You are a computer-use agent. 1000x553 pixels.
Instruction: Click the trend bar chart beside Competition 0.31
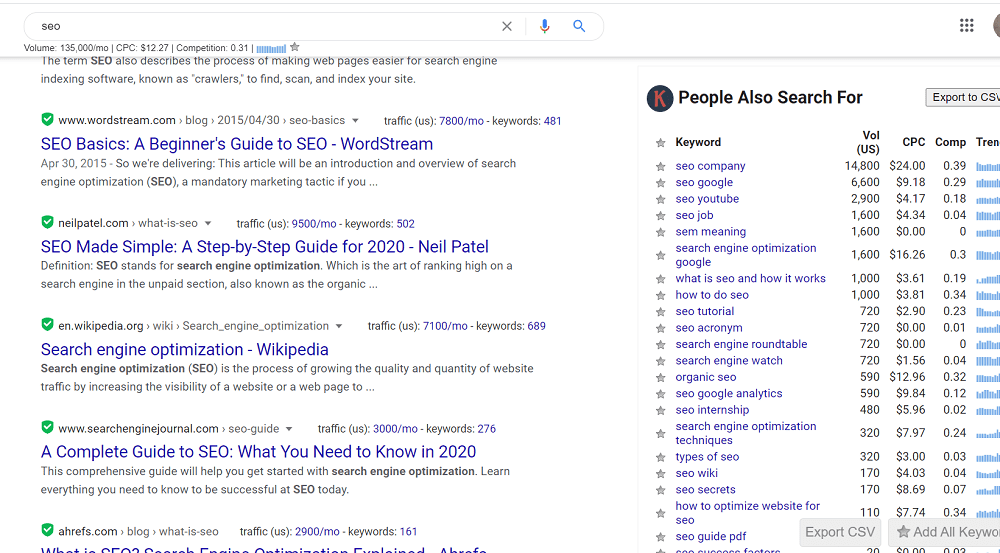pyautogui.click(x=271, y=48)
